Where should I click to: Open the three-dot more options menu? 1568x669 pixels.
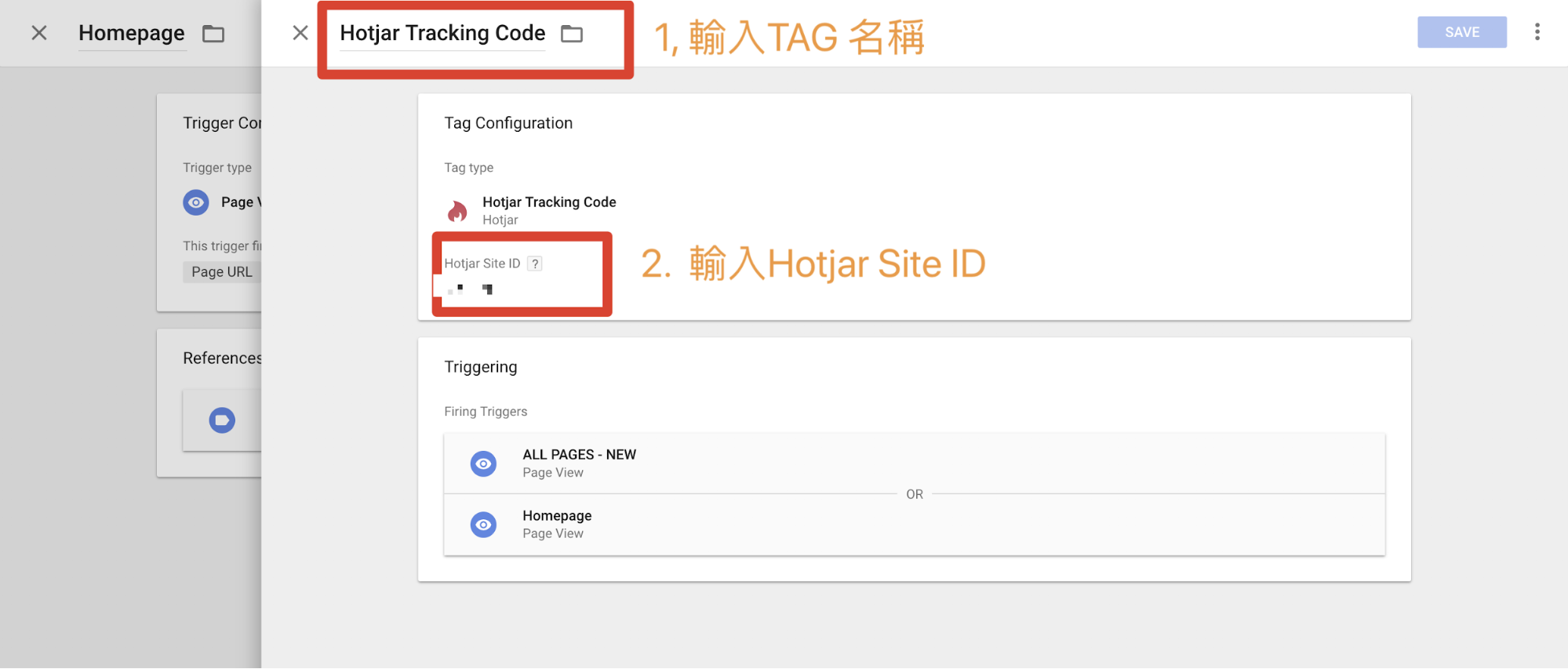(x=1537, y=32)
